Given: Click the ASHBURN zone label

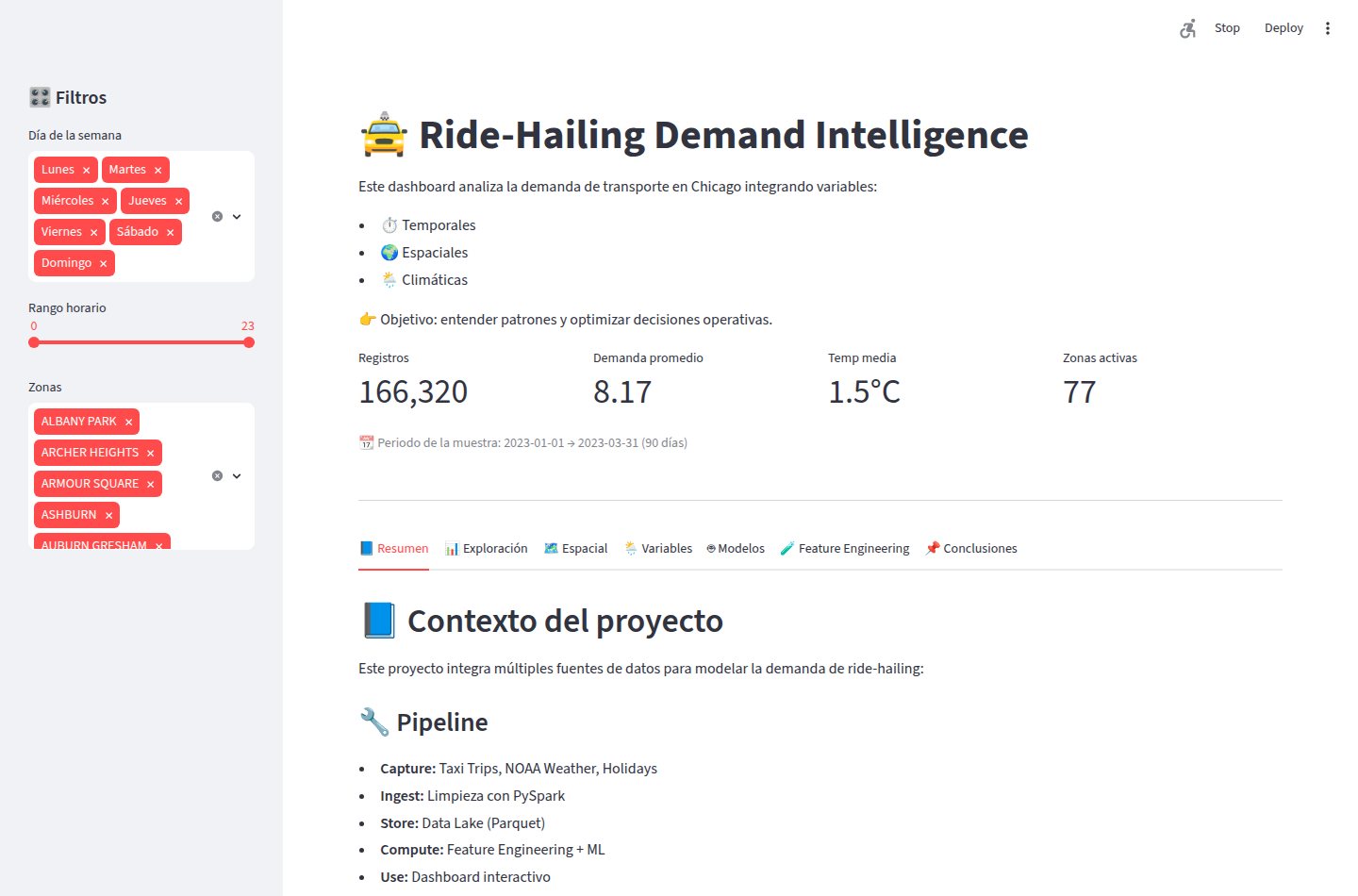Looking at the screenshot, I should pyautogui.click(x=69, y=515).
